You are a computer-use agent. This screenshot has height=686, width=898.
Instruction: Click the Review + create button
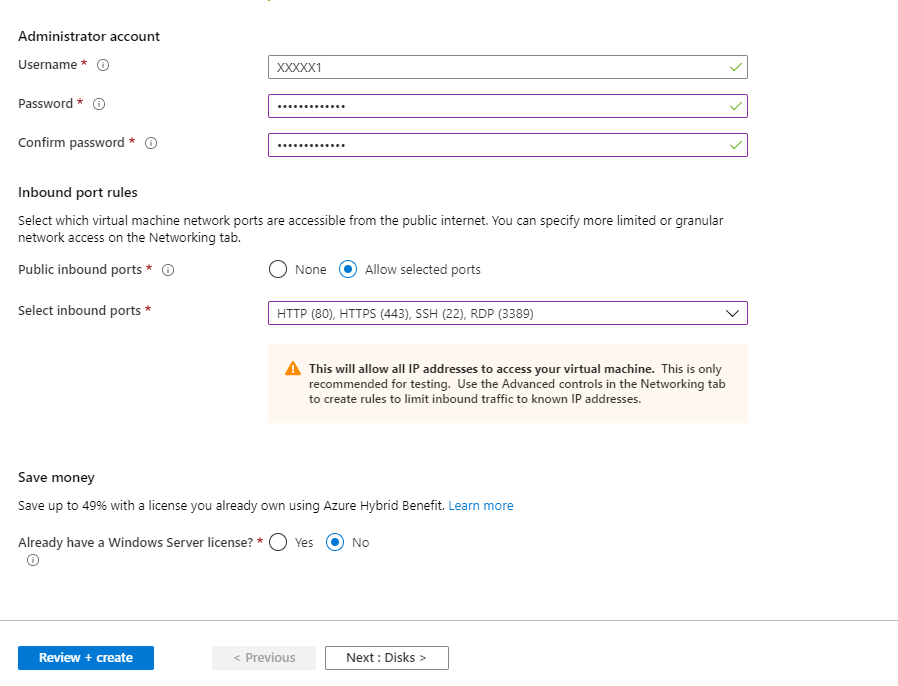tap(86, 658)
